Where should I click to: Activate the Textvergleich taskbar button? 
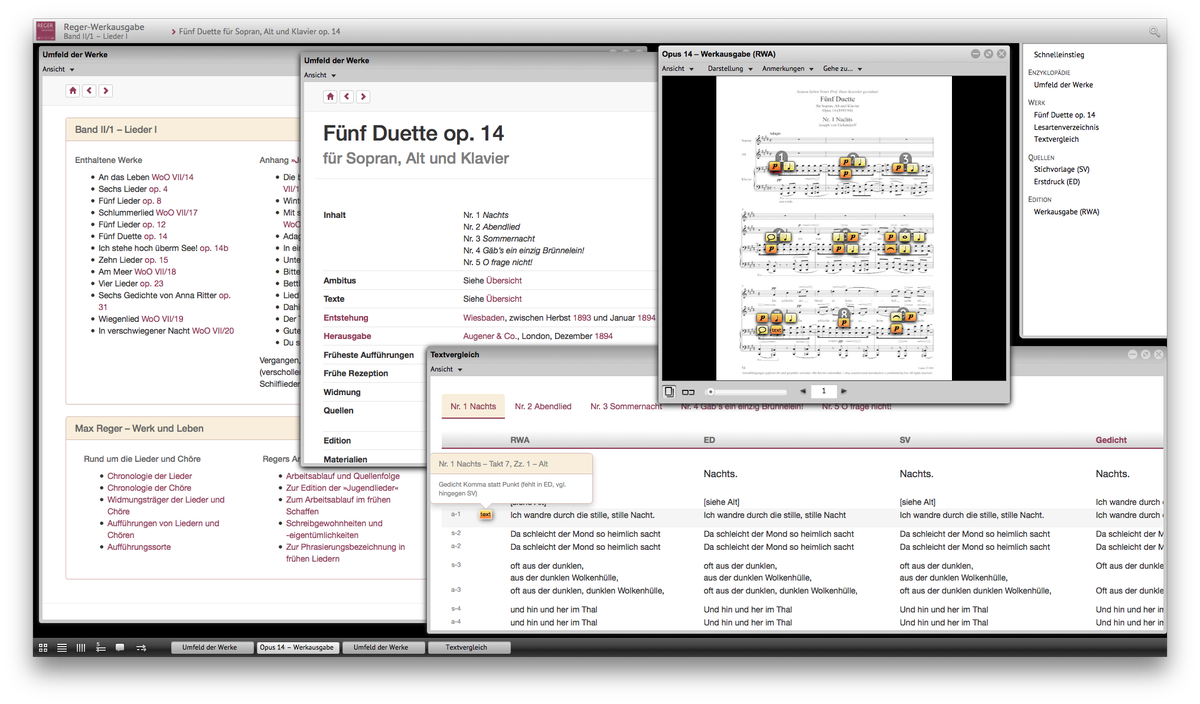click(468, 648)
